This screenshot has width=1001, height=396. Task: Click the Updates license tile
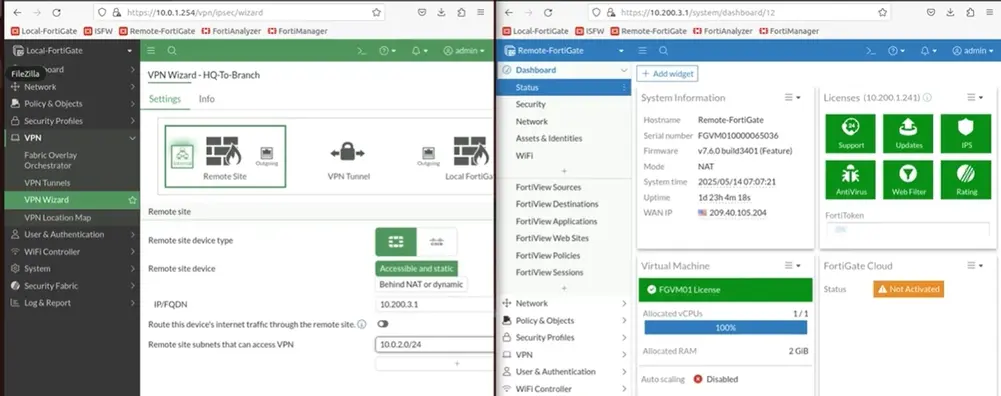tap(908, 133)
